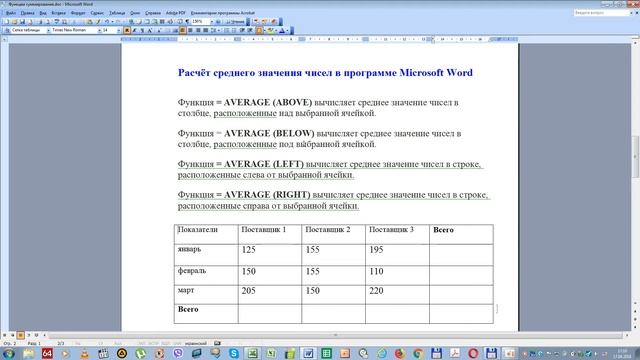Open the Сервис menu
The height and width of the screenshot is (360, 640).
click(97, 13)
